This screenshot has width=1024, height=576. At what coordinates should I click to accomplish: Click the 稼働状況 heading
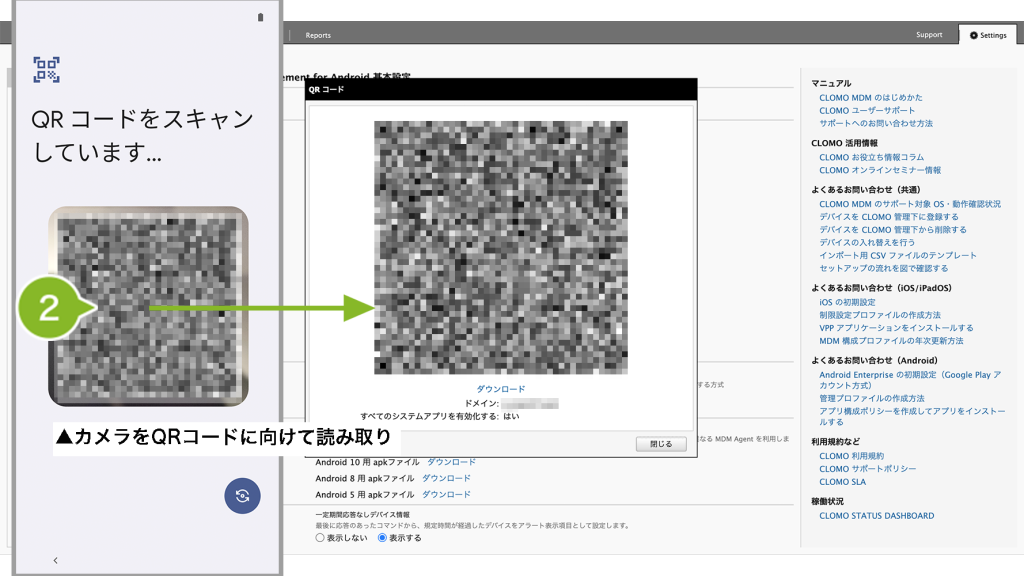point(827,502)
